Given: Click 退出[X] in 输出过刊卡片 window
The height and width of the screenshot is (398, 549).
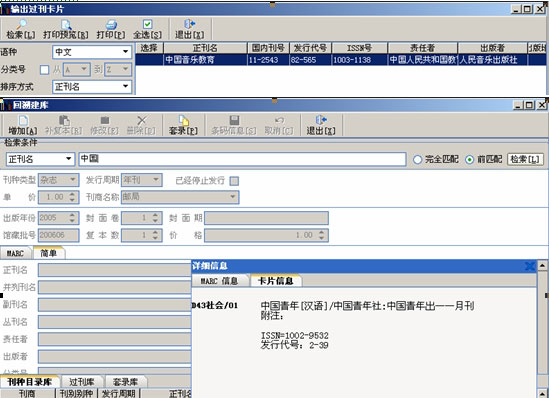Looking at the screenshot, I should pos(189,29).
